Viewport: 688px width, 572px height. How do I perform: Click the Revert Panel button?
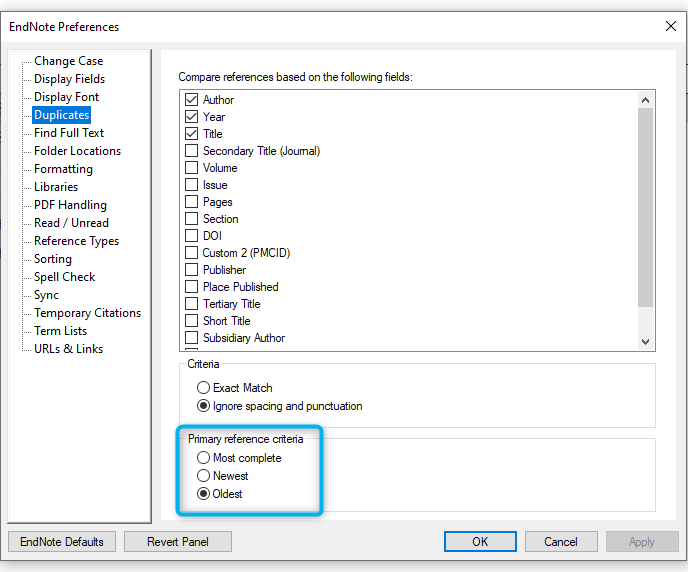pos(178,542)
